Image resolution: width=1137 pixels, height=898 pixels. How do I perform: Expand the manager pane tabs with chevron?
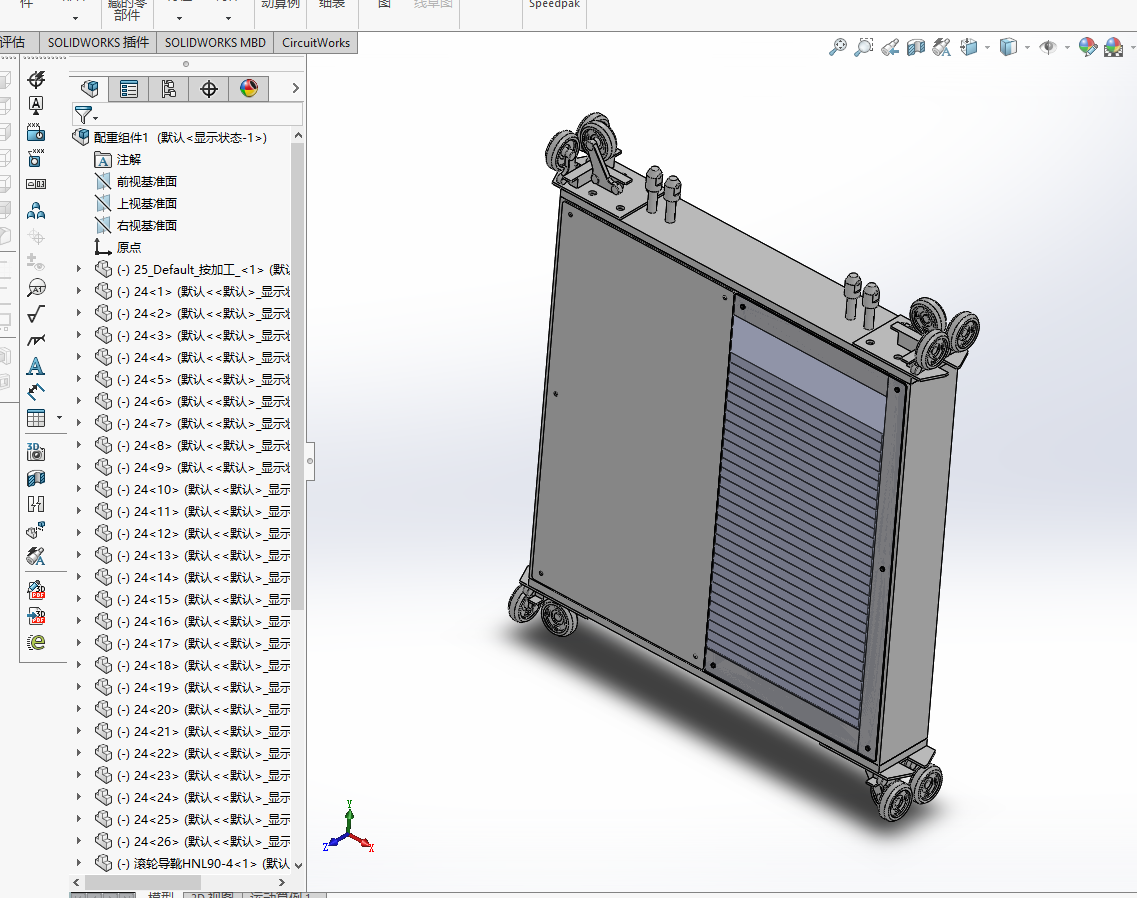pos(295,89)
